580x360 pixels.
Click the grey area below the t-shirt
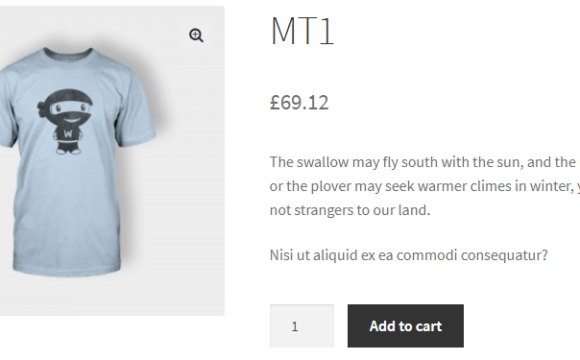(x=111, y=297)
